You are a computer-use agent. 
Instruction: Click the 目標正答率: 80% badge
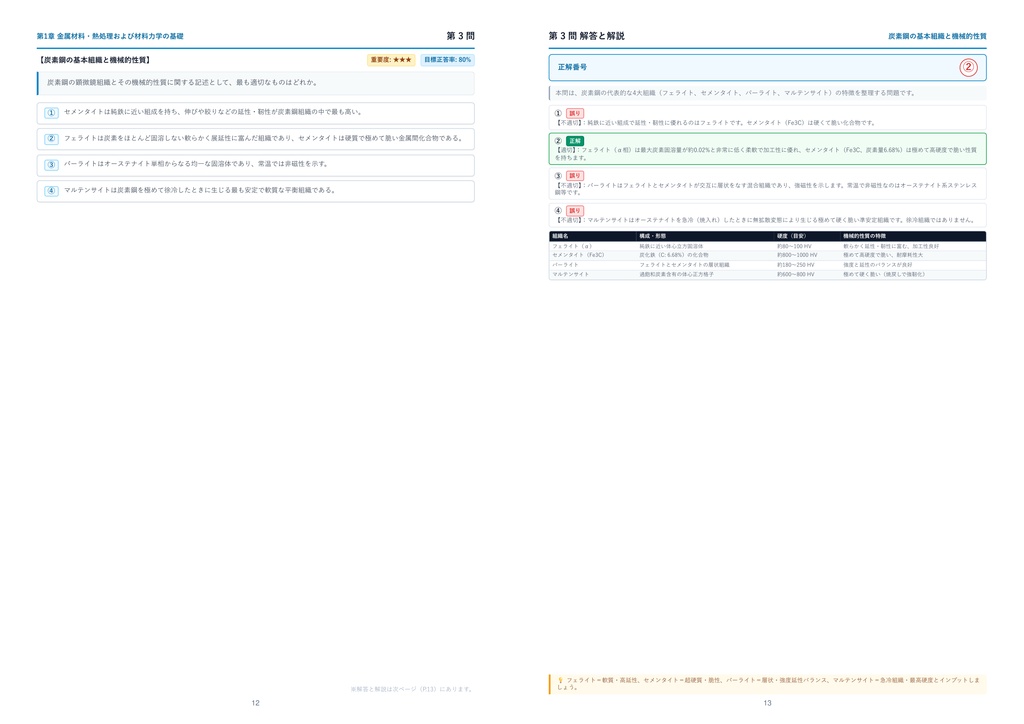coord(447,60)
